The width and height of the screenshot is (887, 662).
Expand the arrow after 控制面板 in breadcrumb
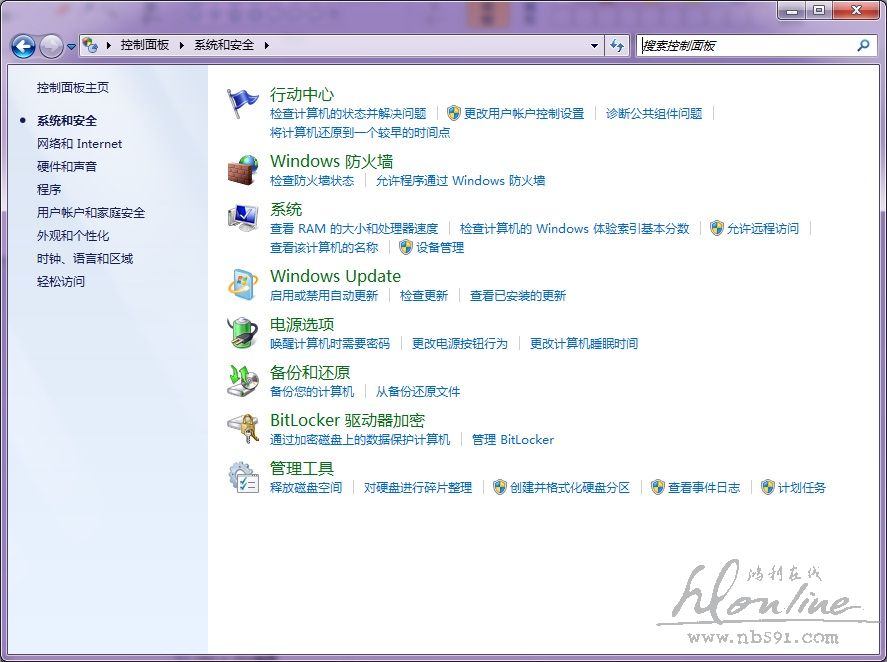click(182, 45)
